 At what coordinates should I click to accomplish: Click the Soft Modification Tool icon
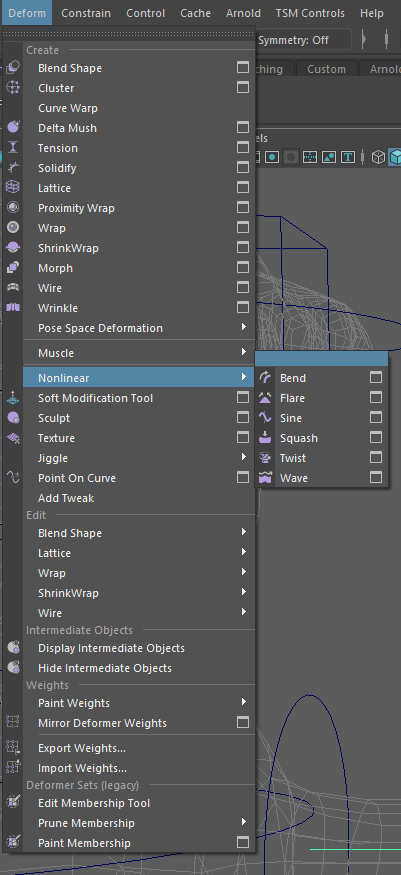[x=13, y=398]
